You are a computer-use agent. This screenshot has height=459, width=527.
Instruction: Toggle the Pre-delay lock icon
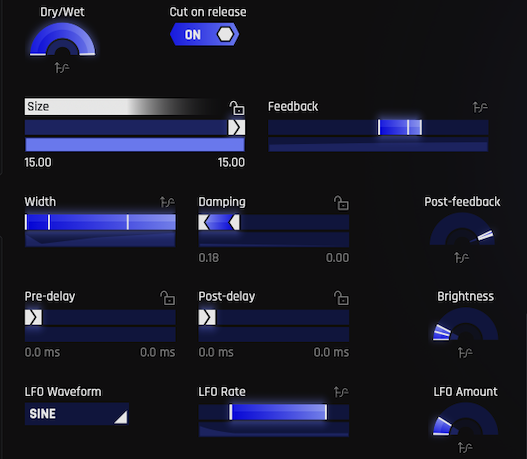click(167, 298)
